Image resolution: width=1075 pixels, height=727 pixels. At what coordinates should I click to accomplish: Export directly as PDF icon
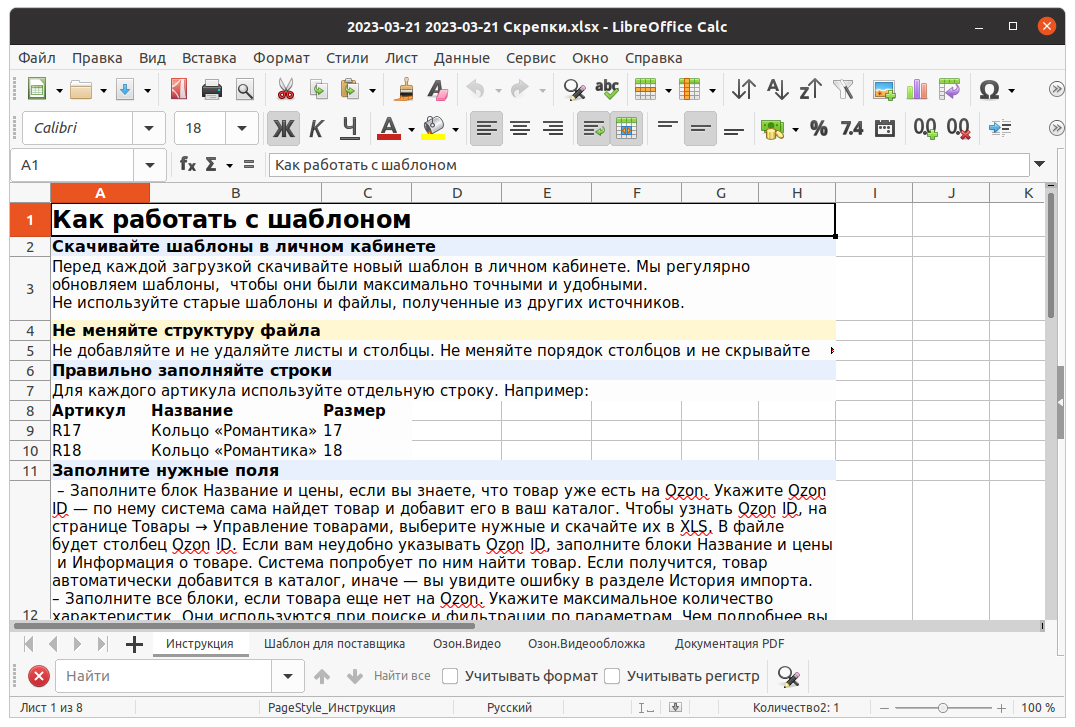pos(179,90)
